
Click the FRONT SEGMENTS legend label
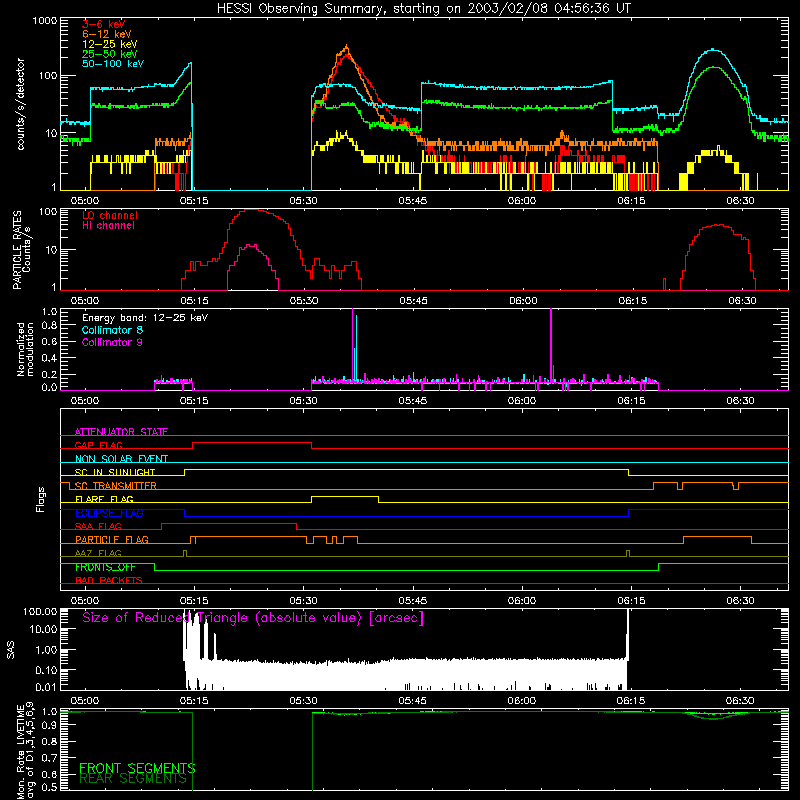coord(137,768)
